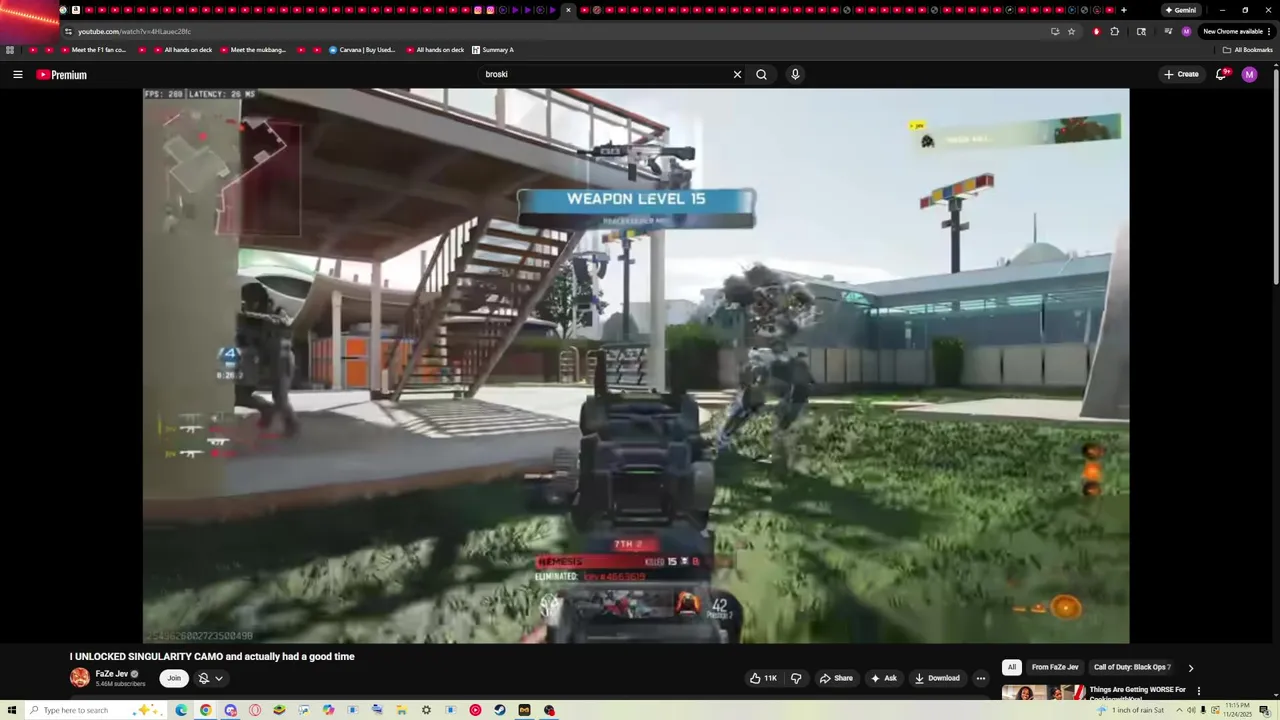Image resolution: width=1280 pixels, height=720 pixels.
Task: Share this video
Action: coord(836,678)
